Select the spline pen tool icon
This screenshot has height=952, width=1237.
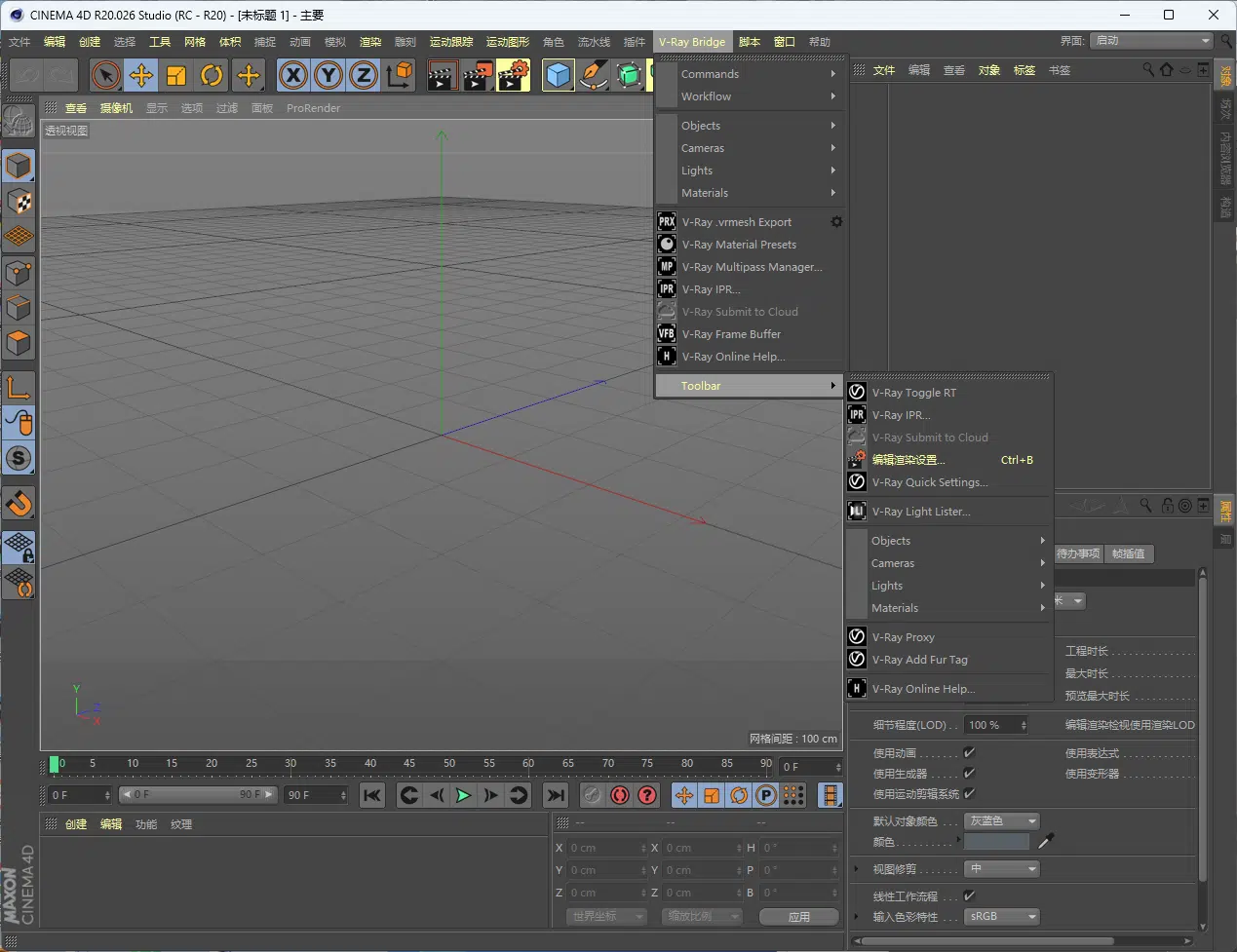click(x=593, y=75)
